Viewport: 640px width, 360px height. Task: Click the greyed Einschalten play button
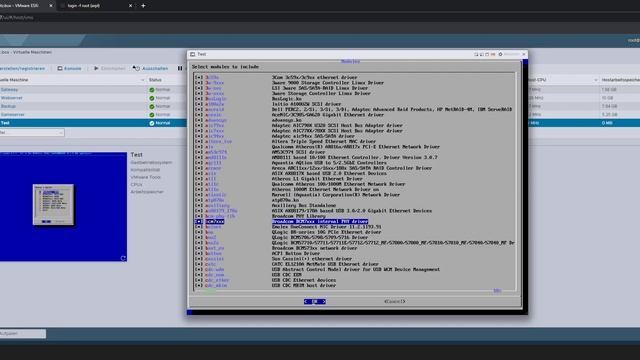109,68
